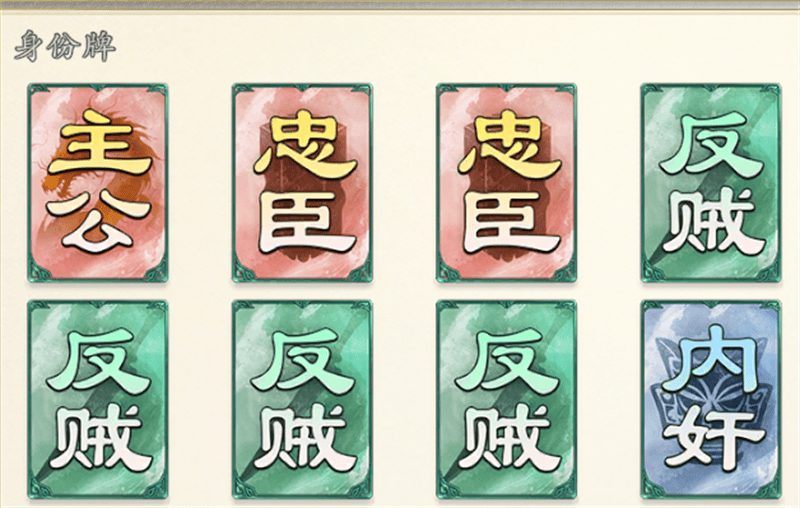Select the 主公 lord identity card

[97, 183]
